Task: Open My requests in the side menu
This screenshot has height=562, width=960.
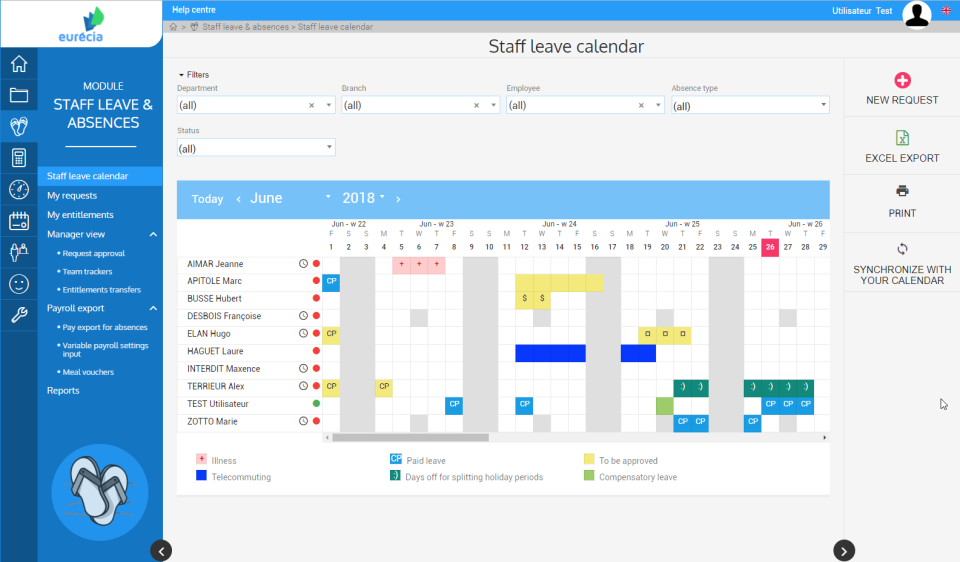Action: [x=72, y=196]
